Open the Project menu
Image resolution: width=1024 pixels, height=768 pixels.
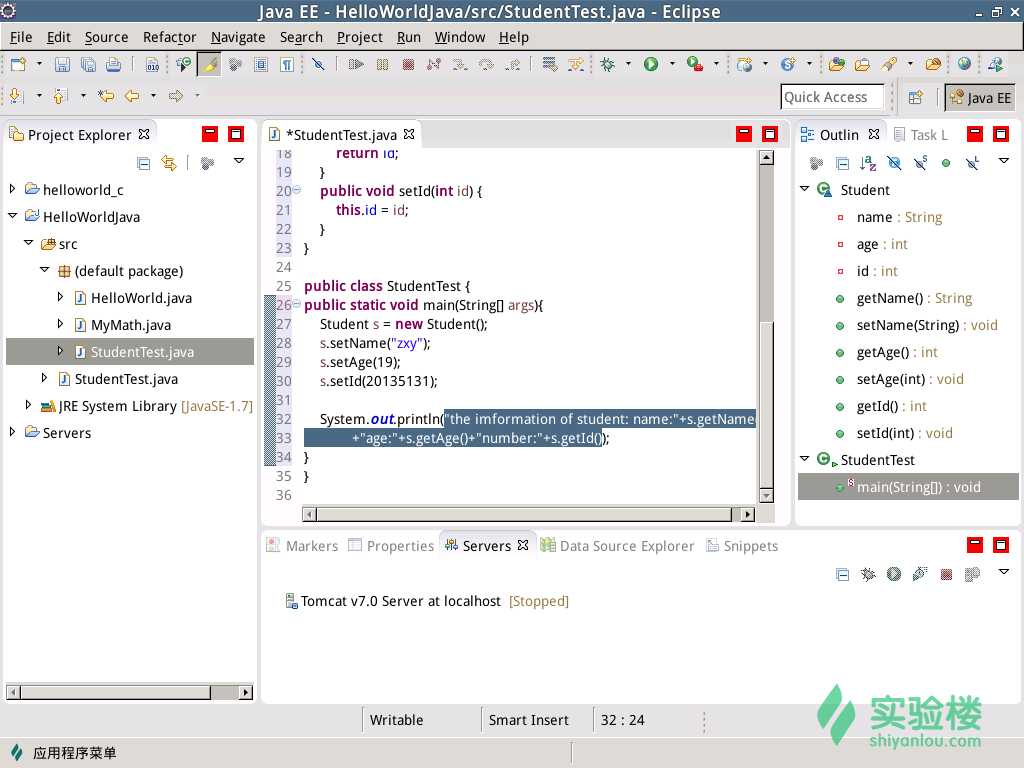pyautogui.click(x=359, y=37)
